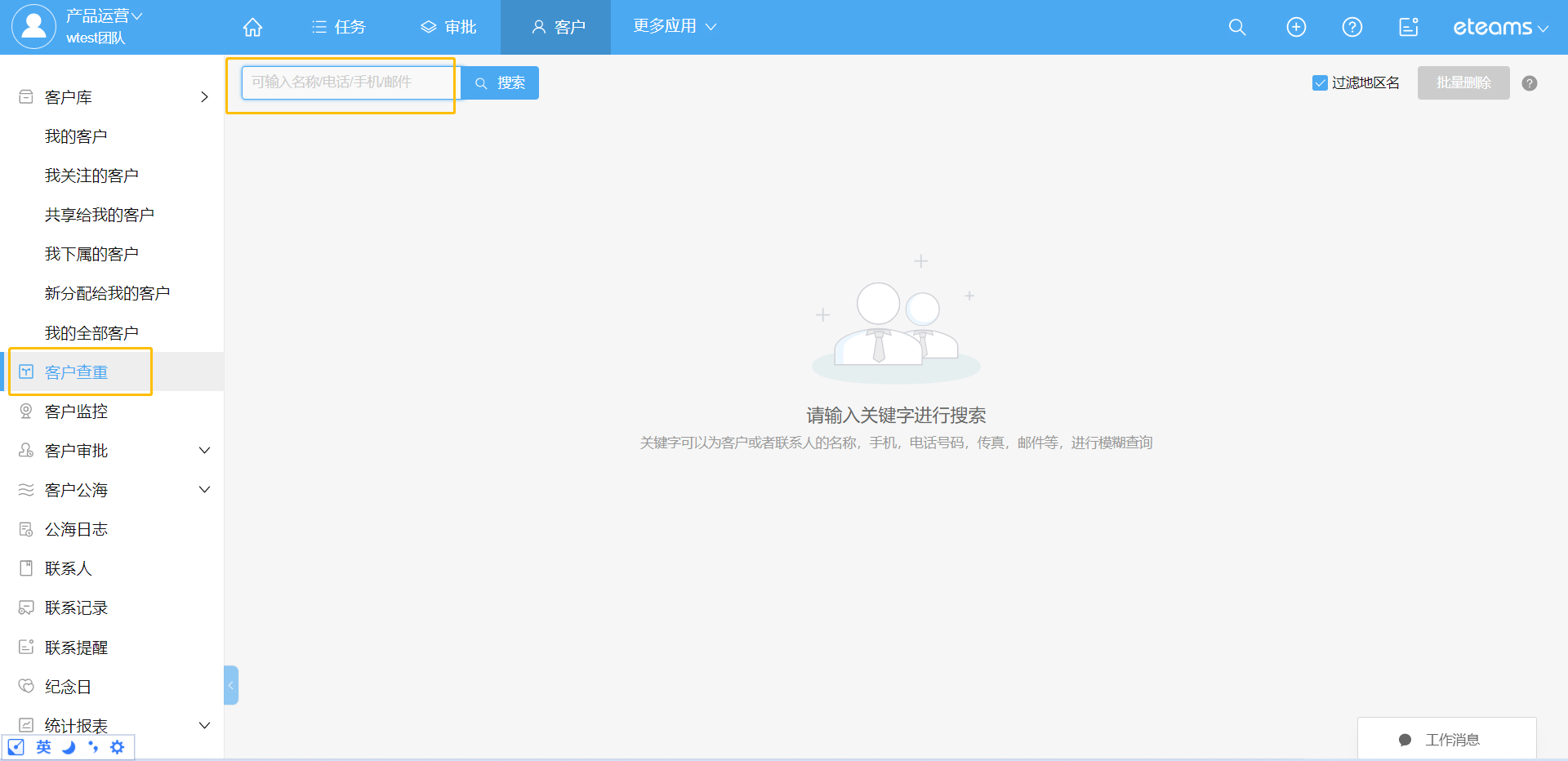Collapse the left sidebar panel handle
This screenshot has height=761, width=1568.
(231, 685)
